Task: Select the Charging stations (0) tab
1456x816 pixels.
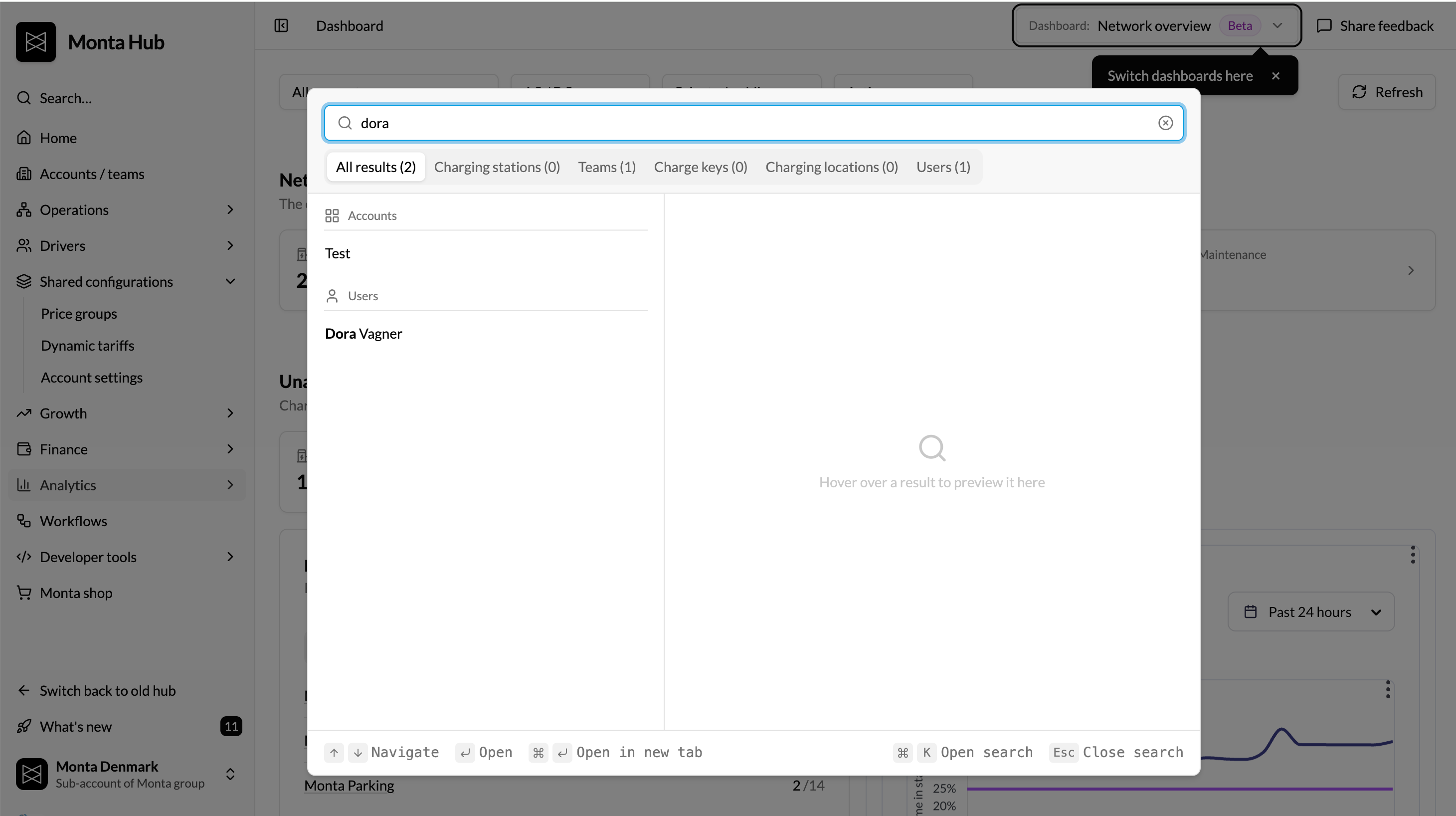Action: (497, 167)
